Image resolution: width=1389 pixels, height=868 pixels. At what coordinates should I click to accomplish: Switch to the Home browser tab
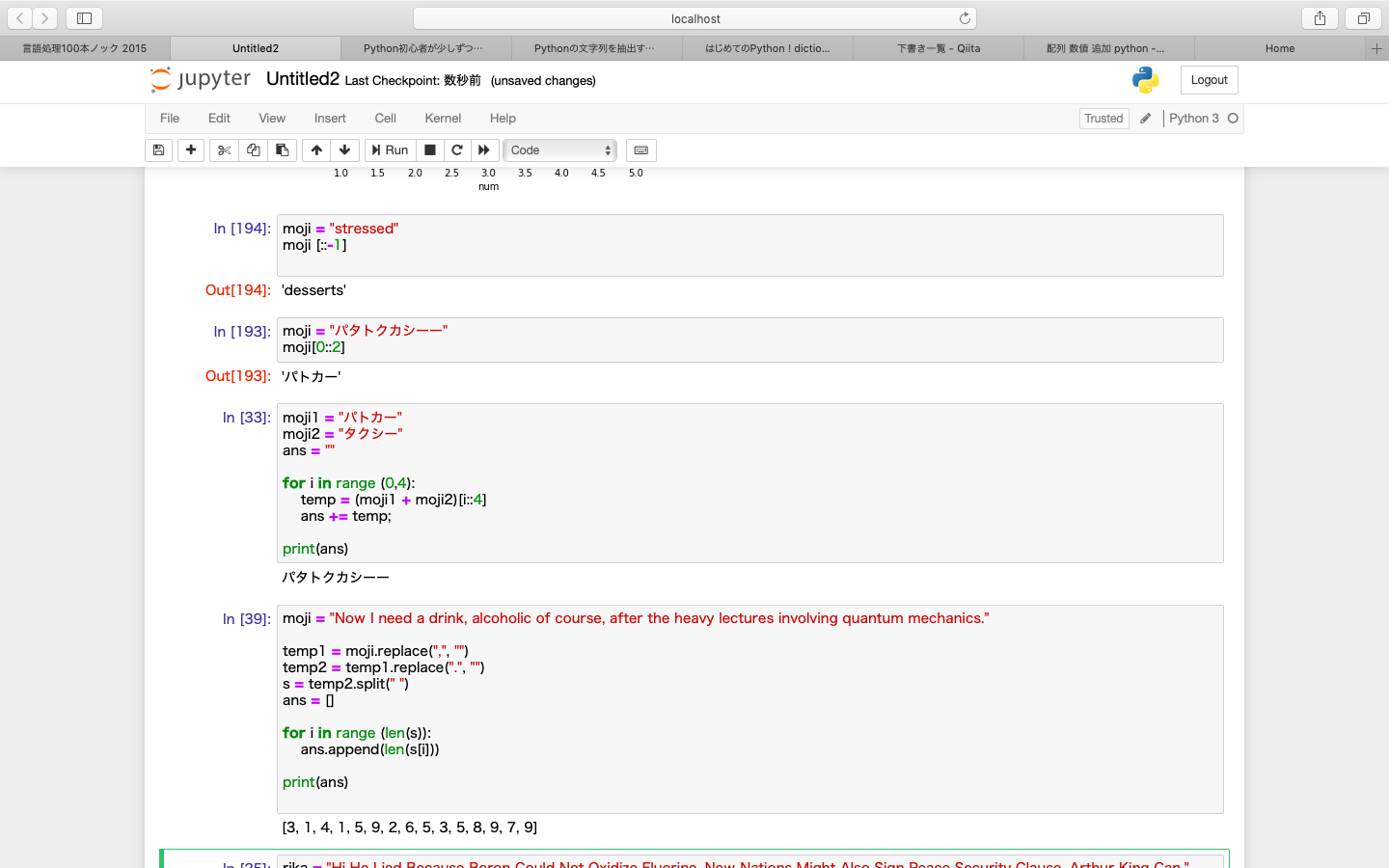(1280, 48)
